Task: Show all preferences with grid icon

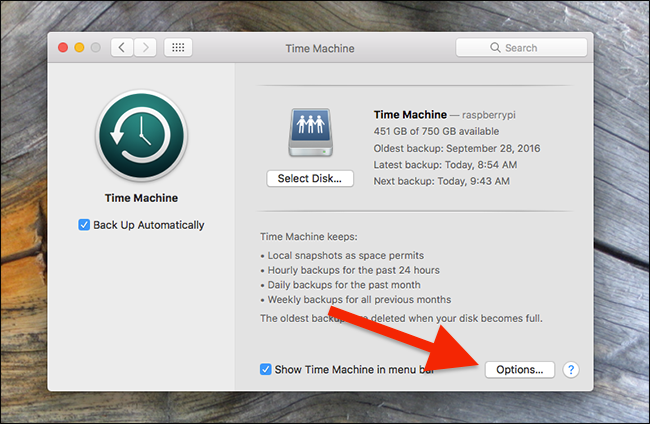Action: [x=178, y=48]
